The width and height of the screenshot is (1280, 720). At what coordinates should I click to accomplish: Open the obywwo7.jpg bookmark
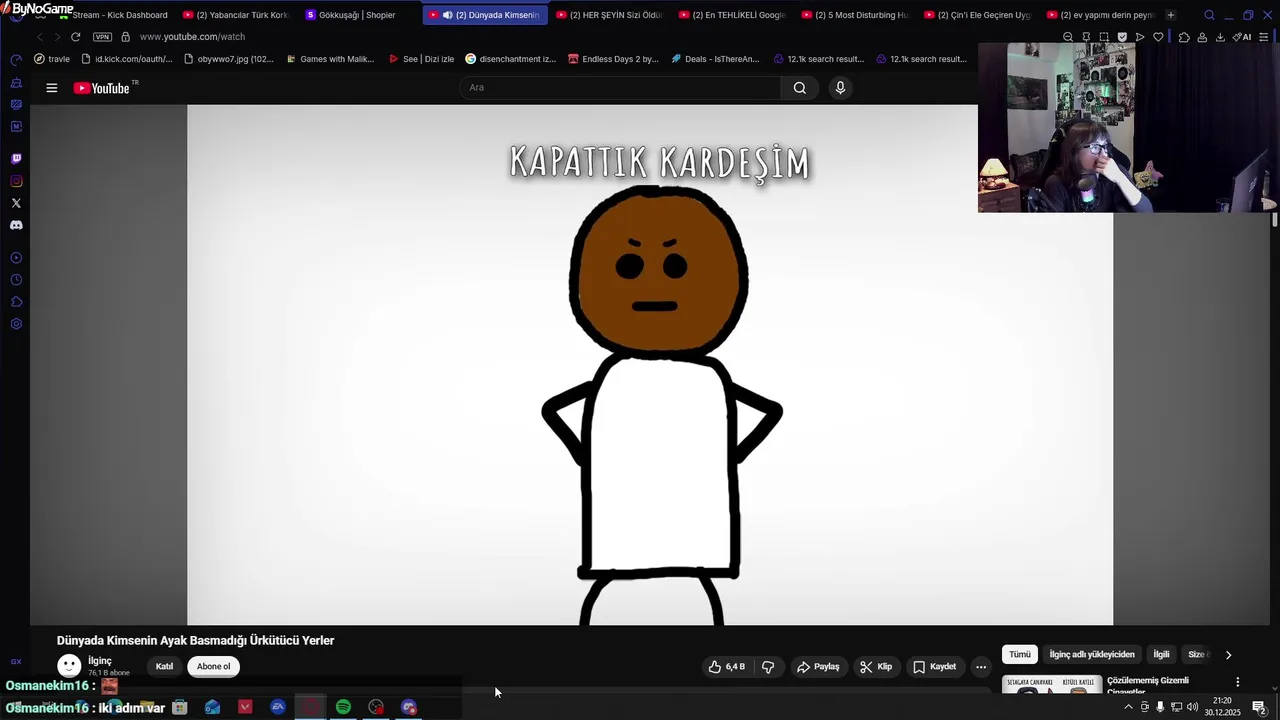coord(229,59)
